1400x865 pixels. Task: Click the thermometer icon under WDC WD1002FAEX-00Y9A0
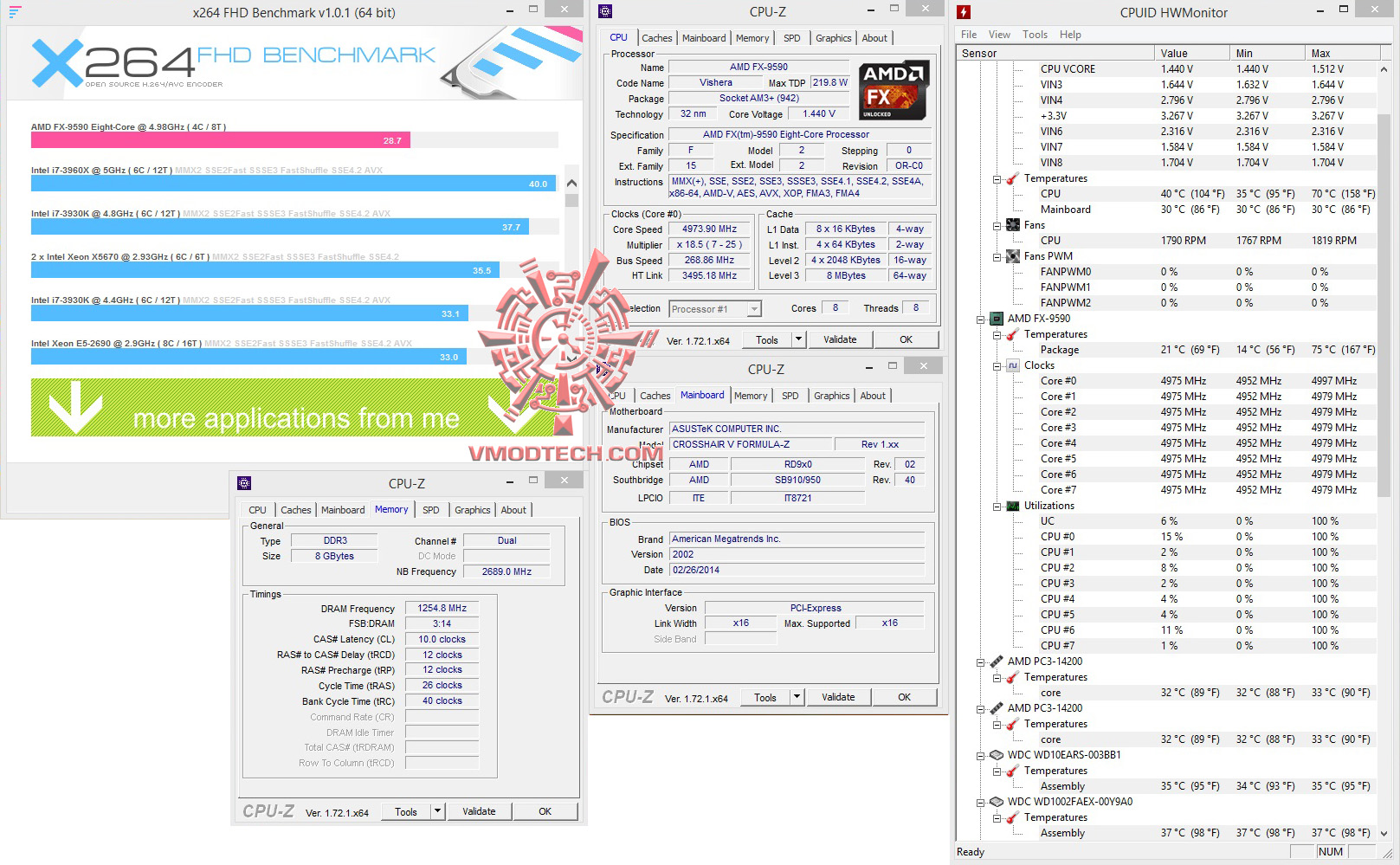[x=1013, y=817]
